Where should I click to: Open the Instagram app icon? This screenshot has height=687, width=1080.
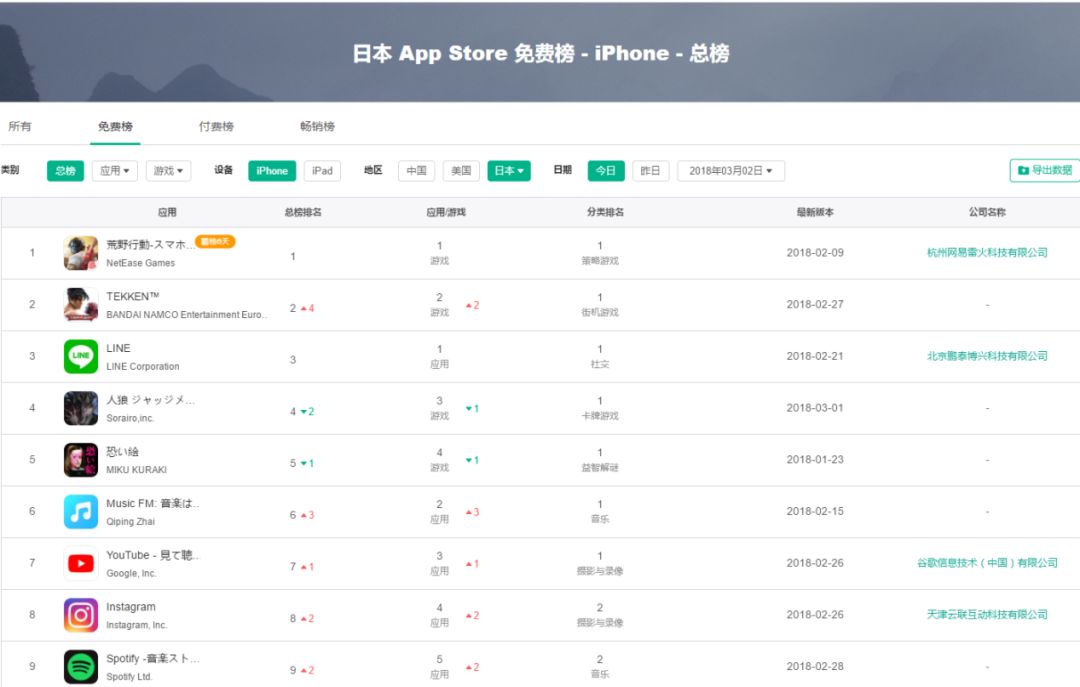[81, 615]
